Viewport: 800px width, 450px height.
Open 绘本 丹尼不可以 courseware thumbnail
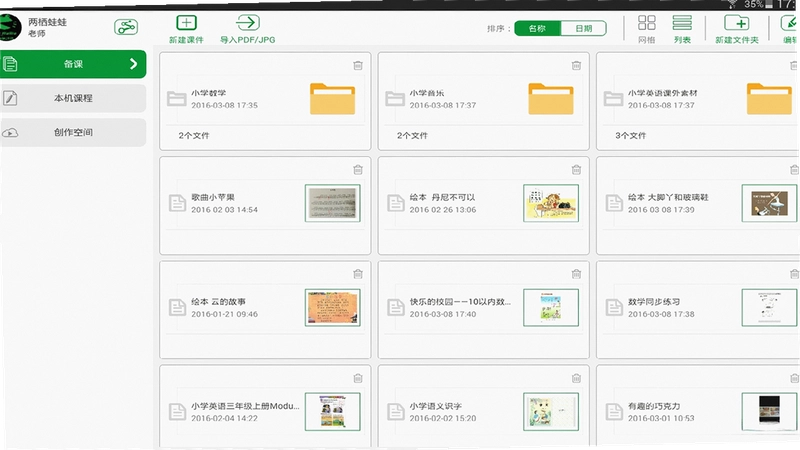pos(551,203)
